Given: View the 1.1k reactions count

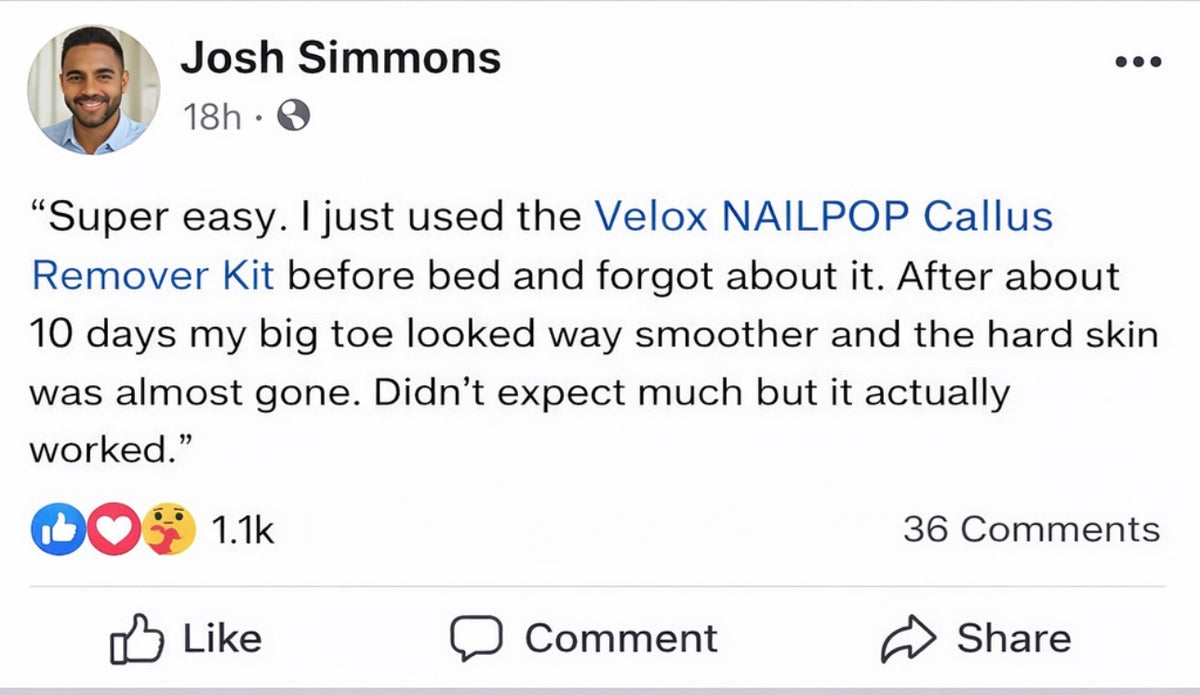Looking at the screenshot, I should tap(243, 529).
